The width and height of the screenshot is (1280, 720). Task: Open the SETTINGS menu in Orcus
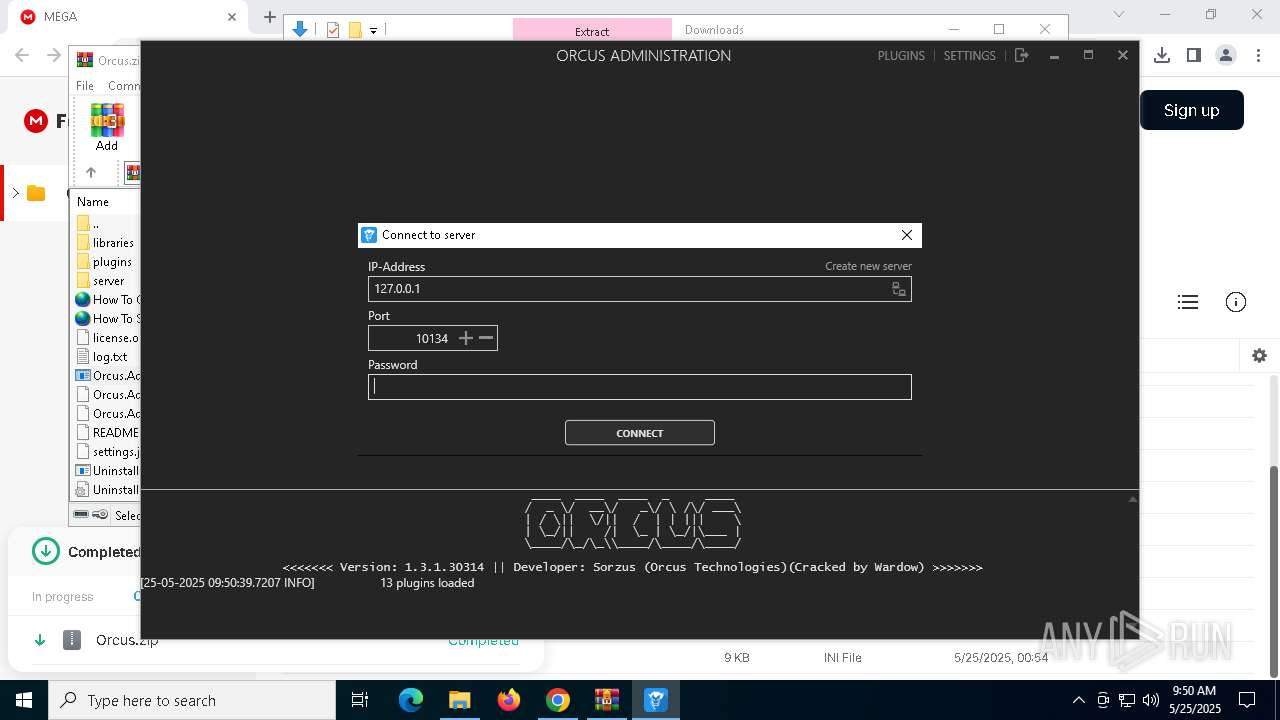click(x=970, y=56)
